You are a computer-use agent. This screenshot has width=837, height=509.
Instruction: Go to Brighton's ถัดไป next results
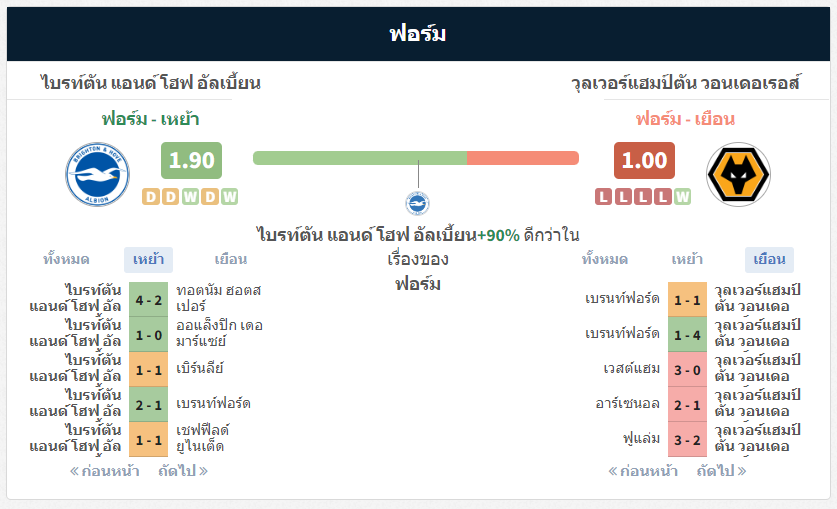point(183,471)
